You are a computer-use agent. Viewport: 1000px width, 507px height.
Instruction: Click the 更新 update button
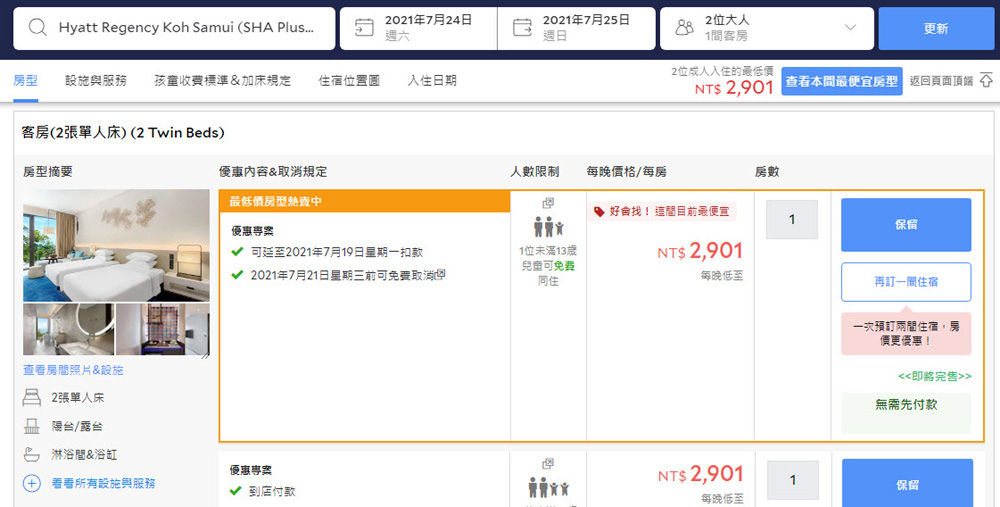point(936,29)
